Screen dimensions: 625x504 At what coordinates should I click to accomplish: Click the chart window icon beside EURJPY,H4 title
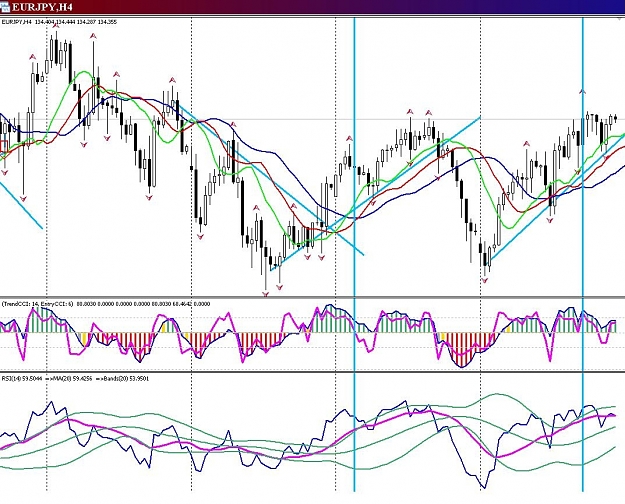click(x=4, y=6)
